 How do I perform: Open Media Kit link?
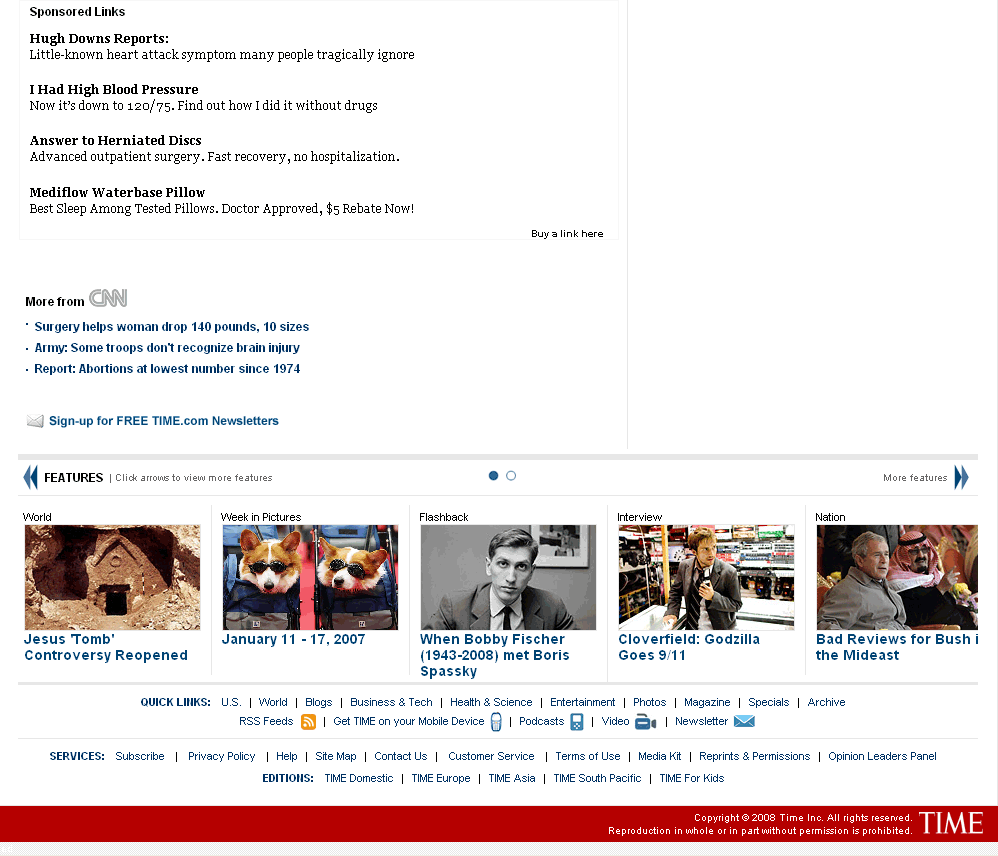point(659,756)
